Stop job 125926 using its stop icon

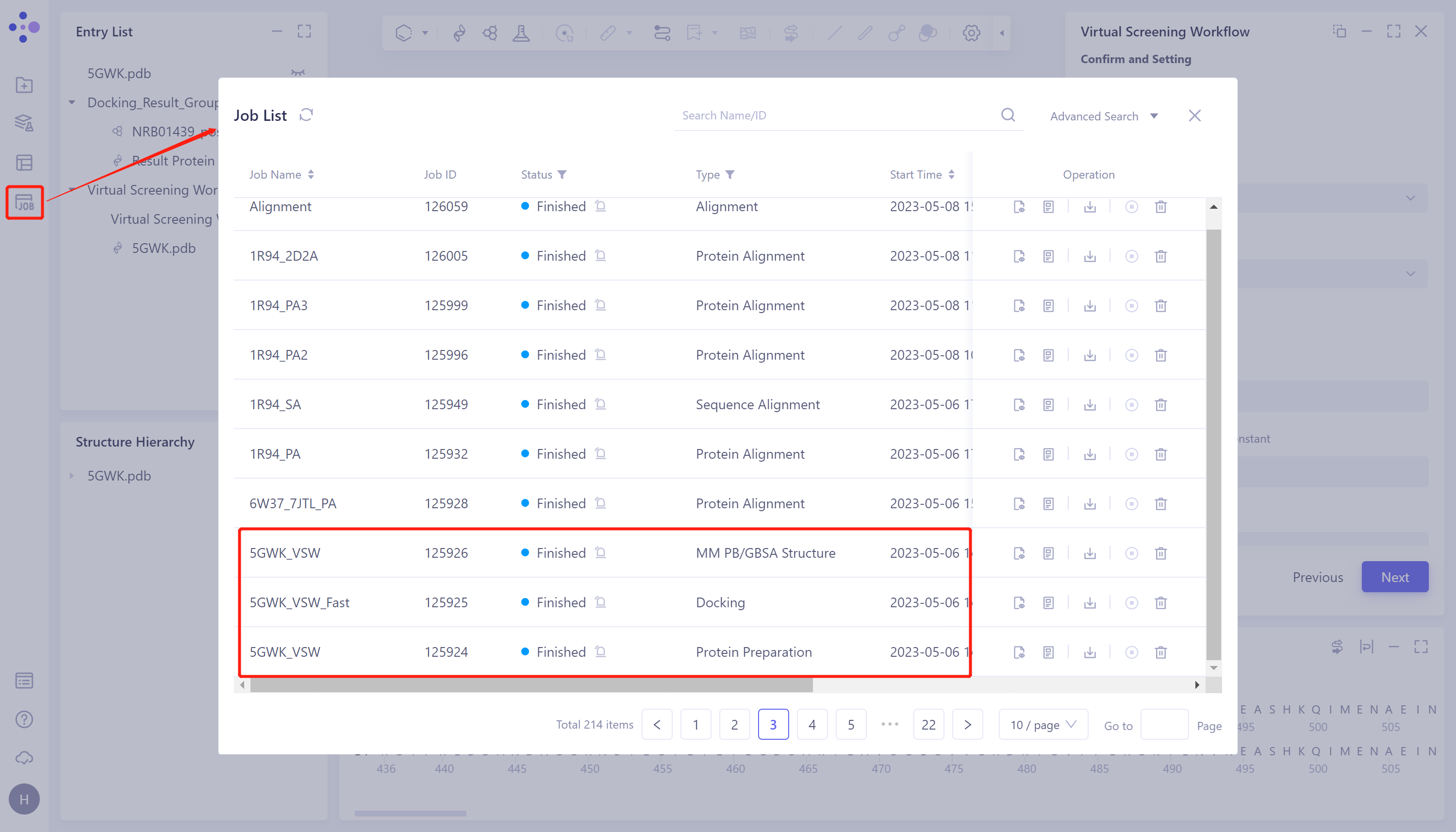[1132, 552]
